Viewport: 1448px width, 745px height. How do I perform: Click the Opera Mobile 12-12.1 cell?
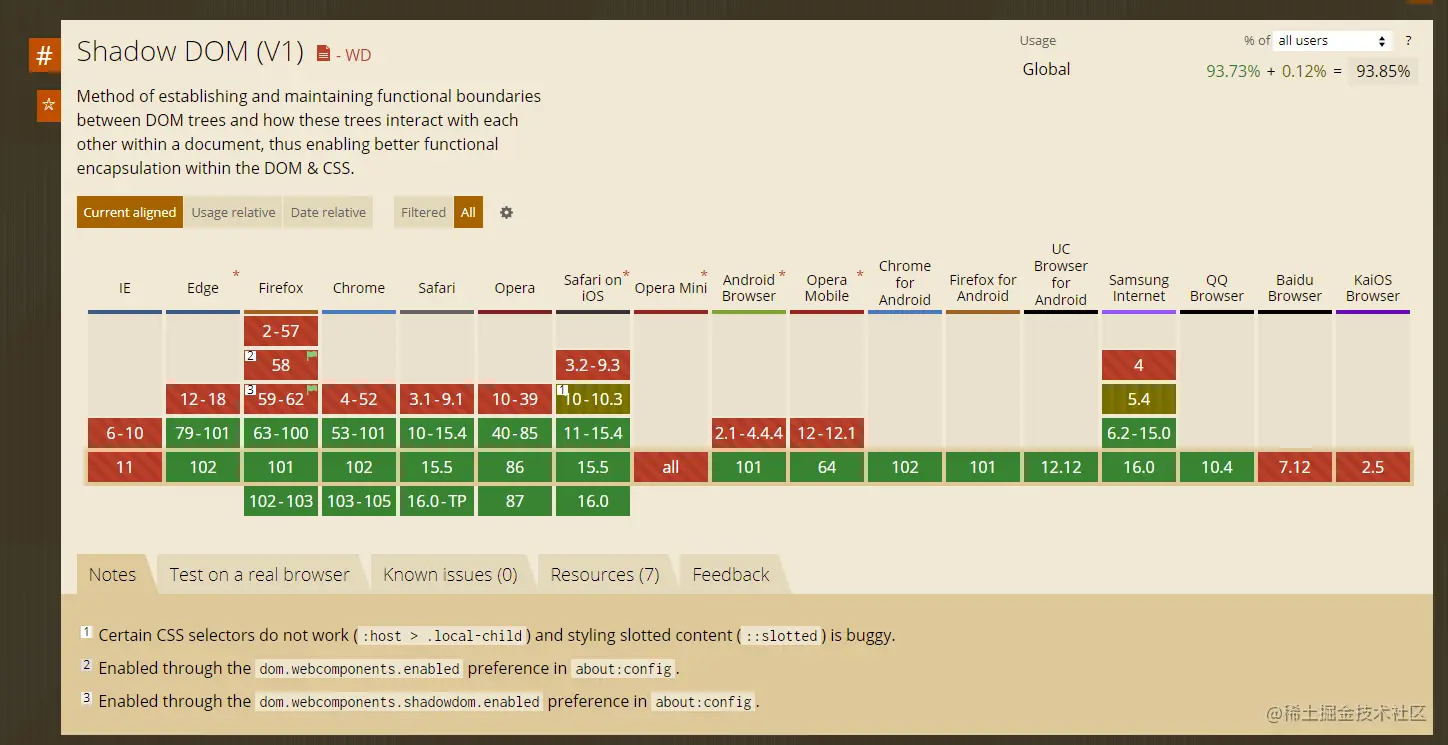click(827, 433)
